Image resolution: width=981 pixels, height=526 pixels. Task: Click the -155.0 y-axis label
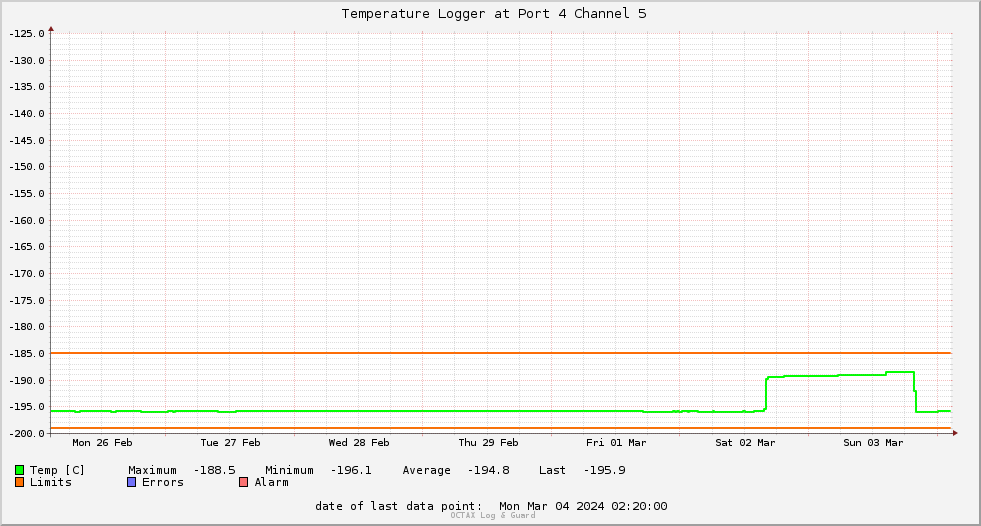click(26, 194)
